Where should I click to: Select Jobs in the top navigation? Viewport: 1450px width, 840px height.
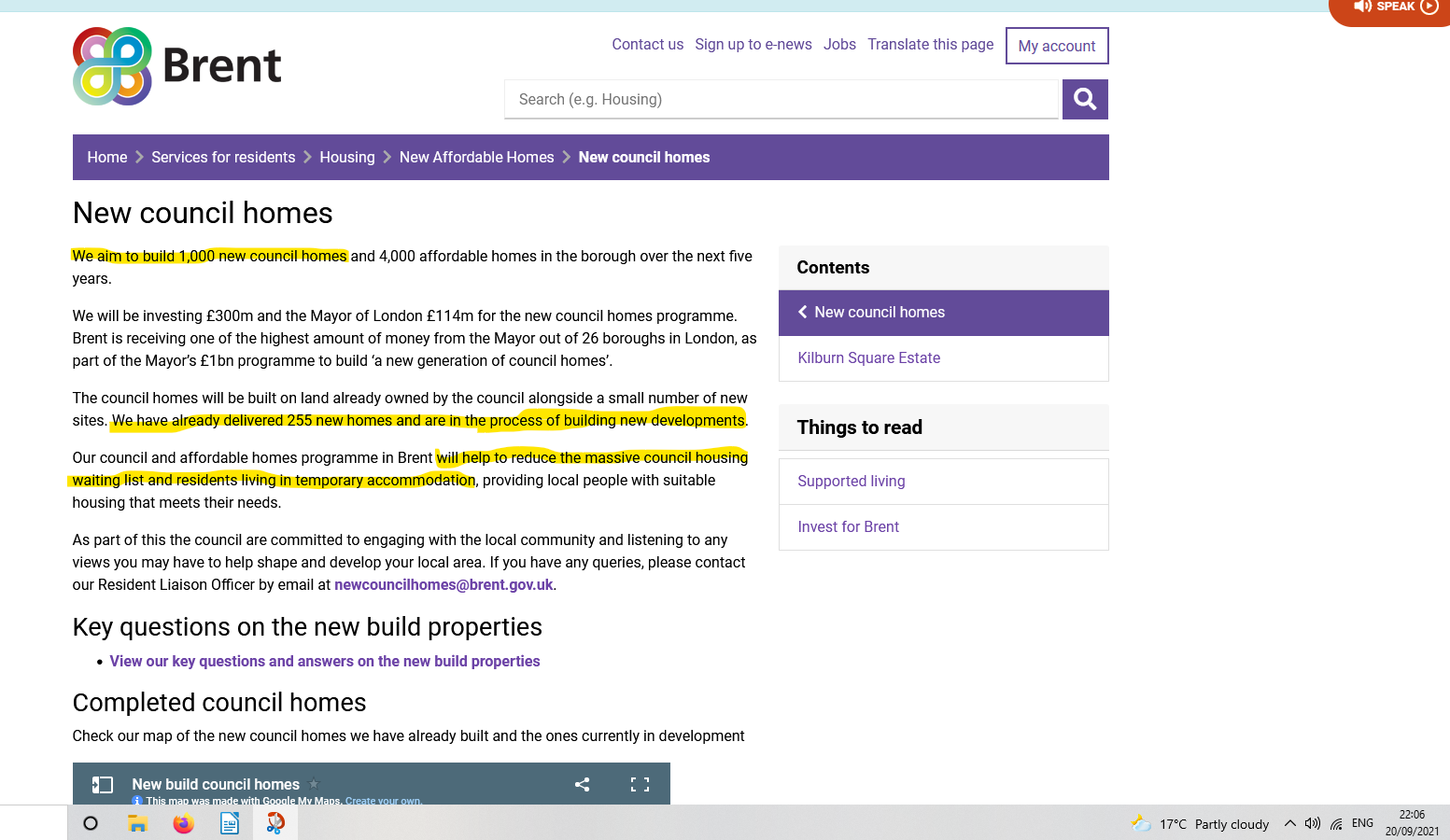click(838, 44)
